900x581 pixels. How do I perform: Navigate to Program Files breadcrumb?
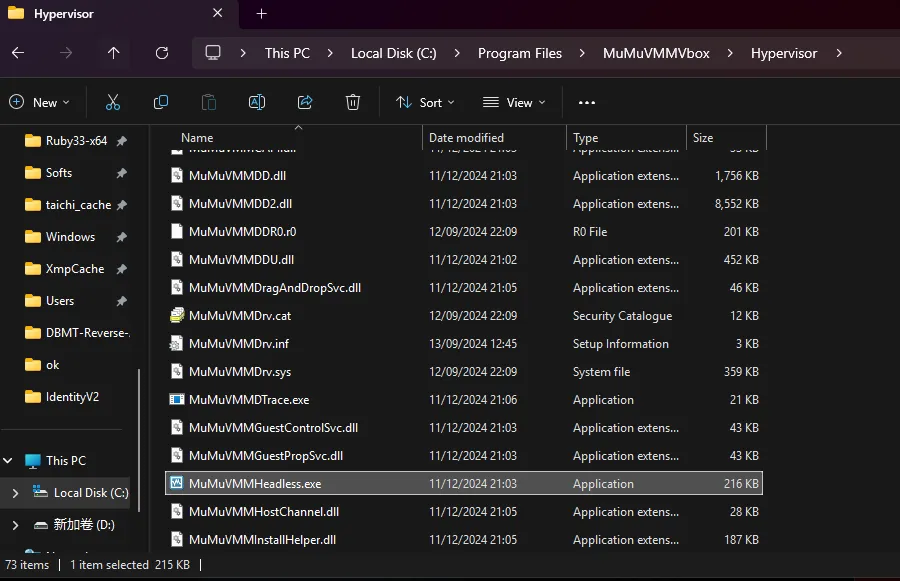pyautogui.click(x=519, y=53)
